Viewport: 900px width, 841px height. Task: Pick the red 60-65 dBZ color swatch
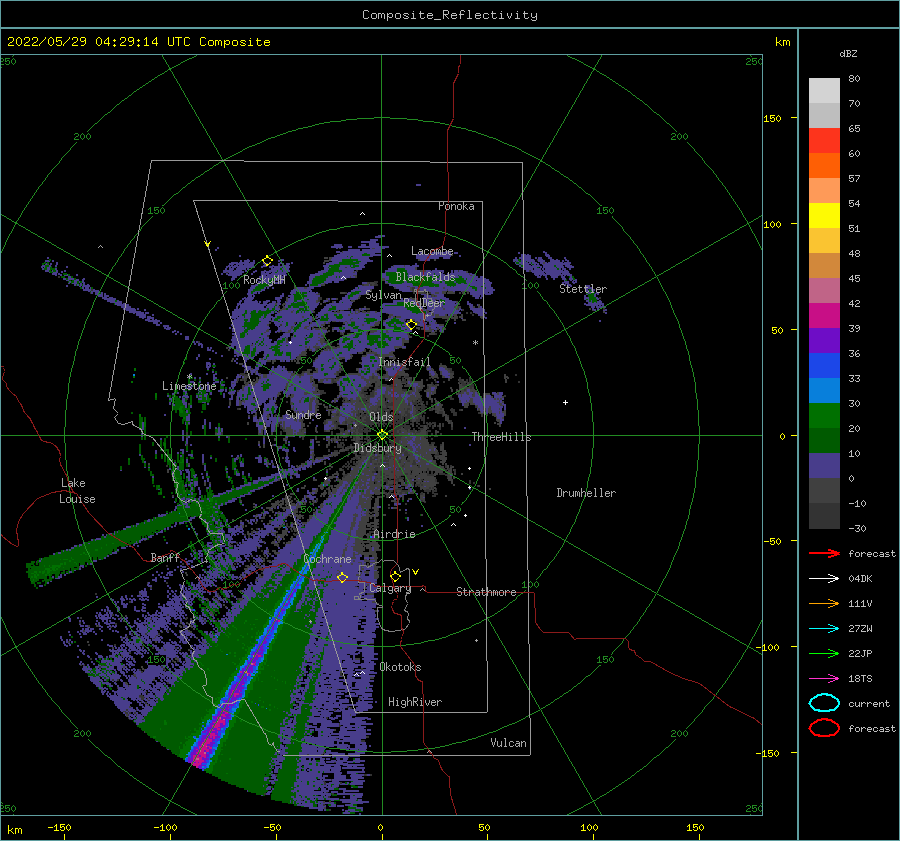point(824,141)
